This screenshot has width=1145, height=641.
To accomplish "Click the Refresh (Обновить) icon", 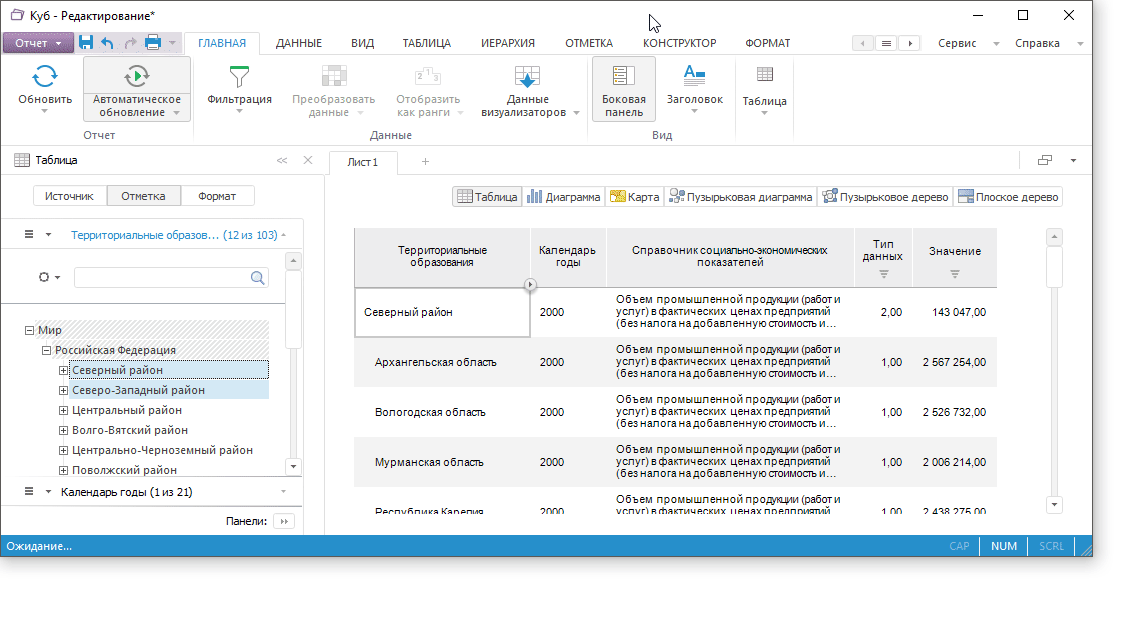I will click(45, 78).
